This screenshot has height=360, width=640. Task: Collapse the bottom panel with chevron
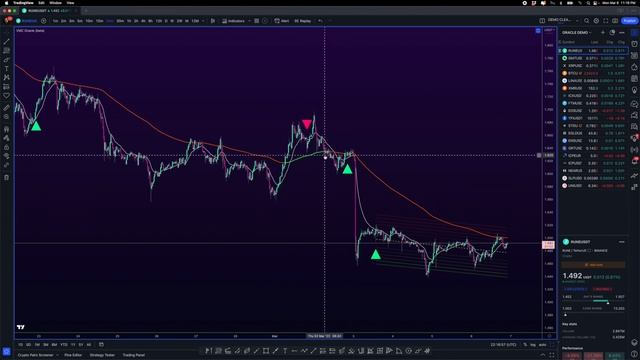point(542,355)
